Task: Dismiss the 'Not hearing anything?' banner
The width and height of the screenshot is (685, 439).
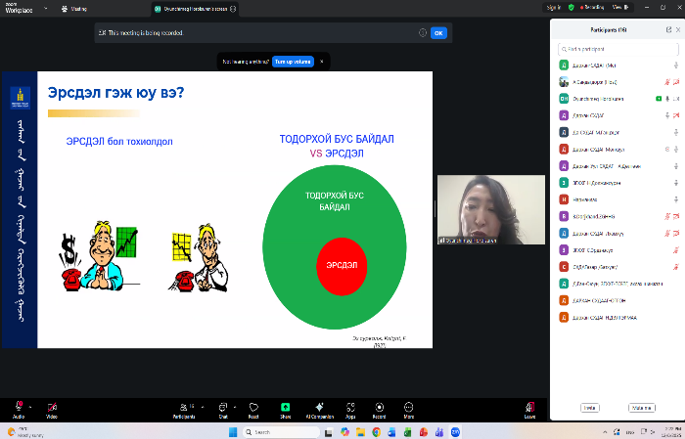Action: tap(321, 61)
